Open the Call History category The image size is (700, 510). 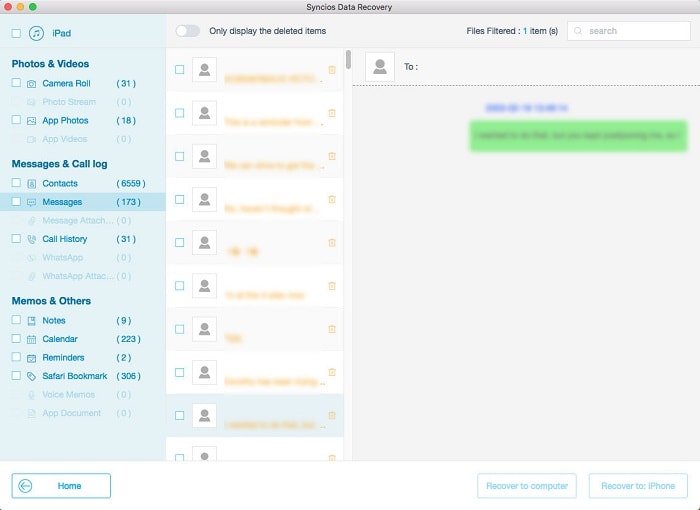[x=65, y=239]
